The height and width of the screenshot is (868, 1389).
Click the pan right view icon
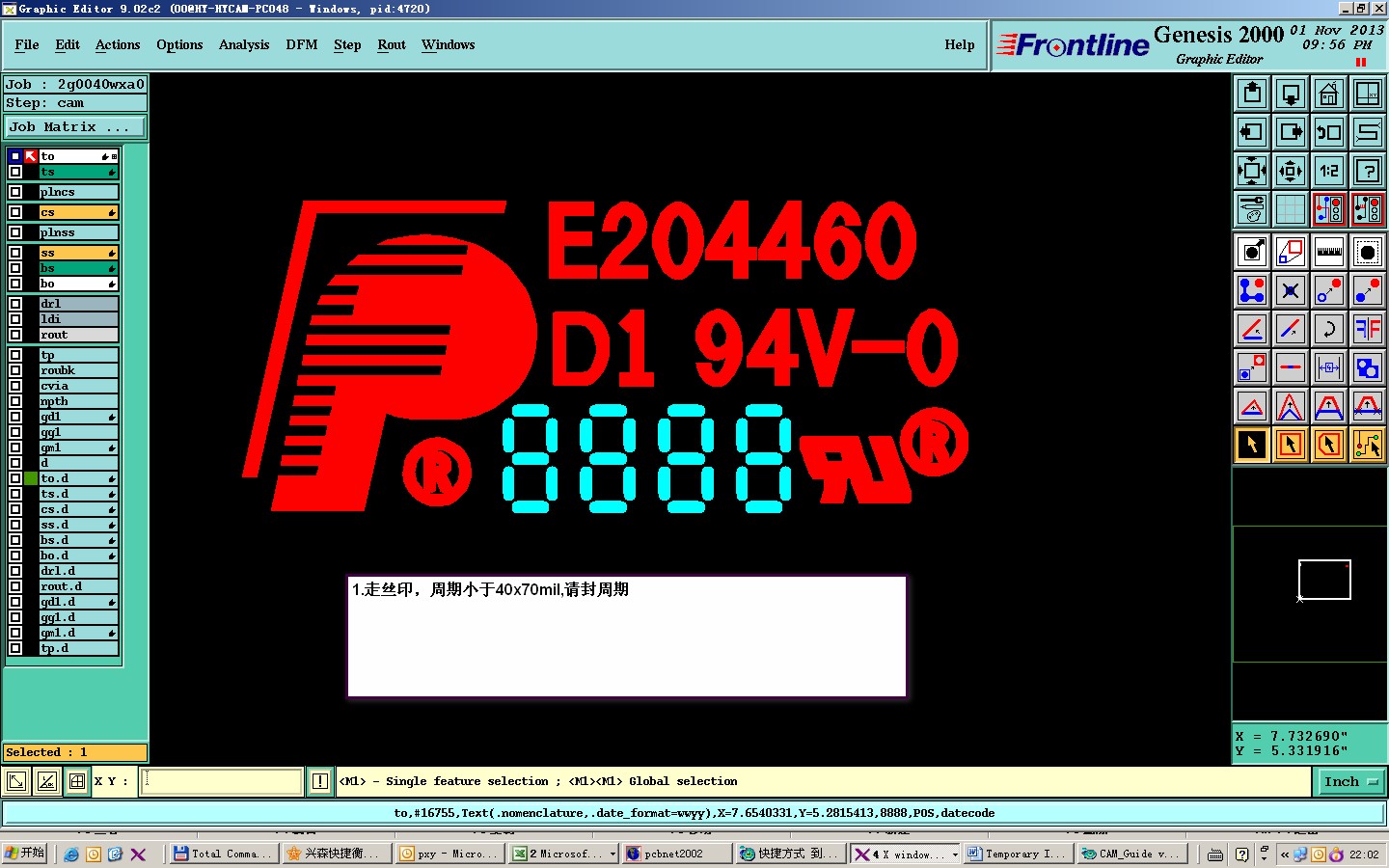pos(1291,132)
